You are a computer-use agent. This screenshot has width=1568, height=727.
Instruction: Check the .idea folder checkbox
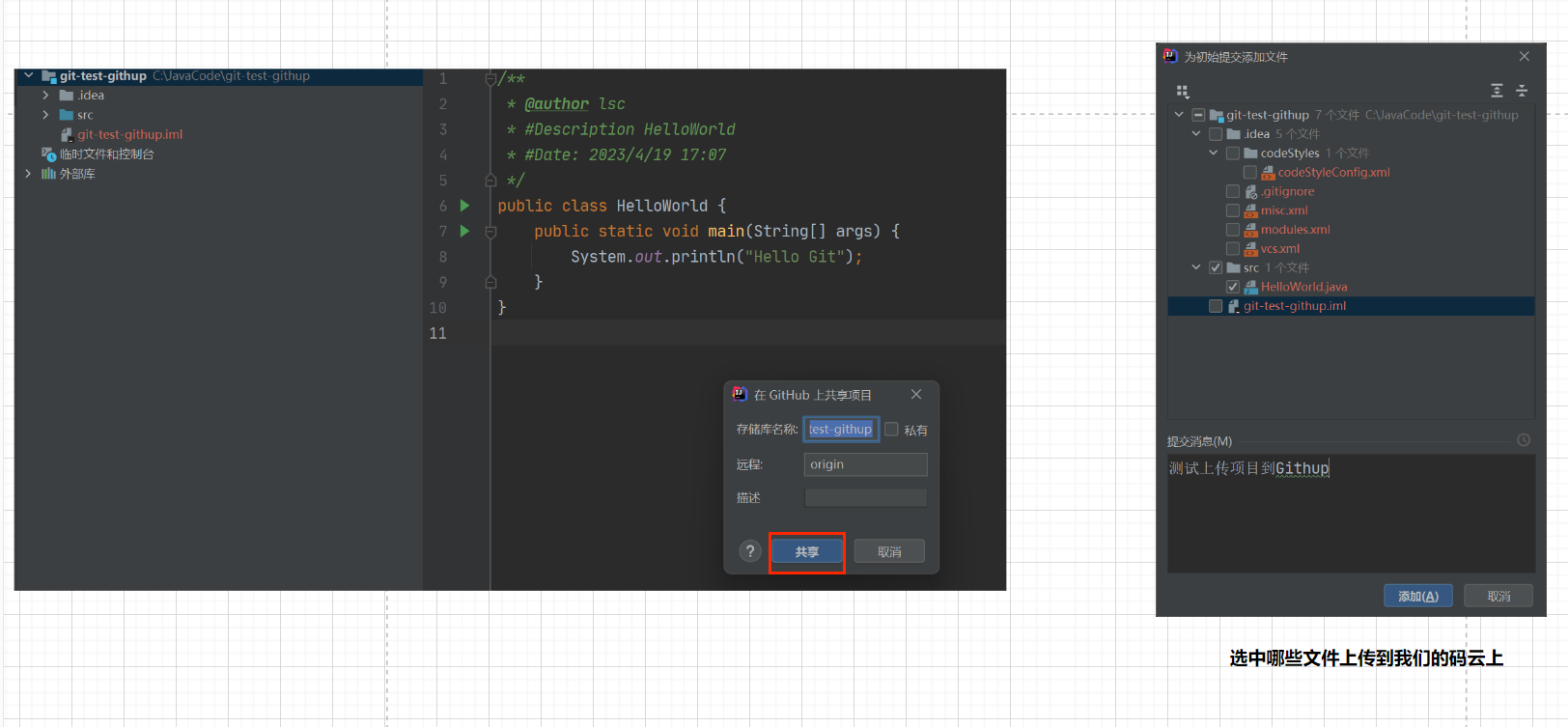tap(1216, 134)
